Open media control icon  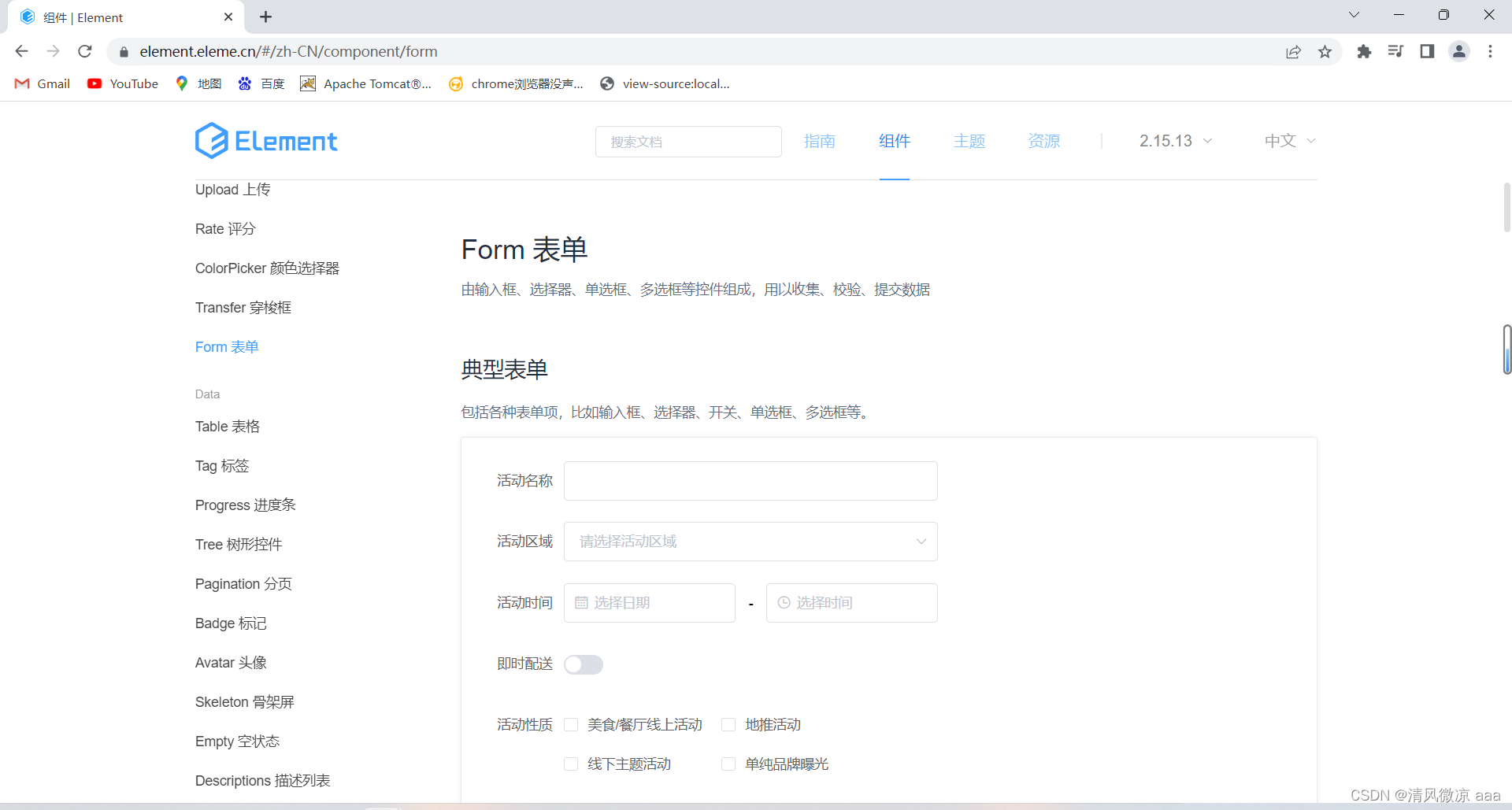(1395, 51)
